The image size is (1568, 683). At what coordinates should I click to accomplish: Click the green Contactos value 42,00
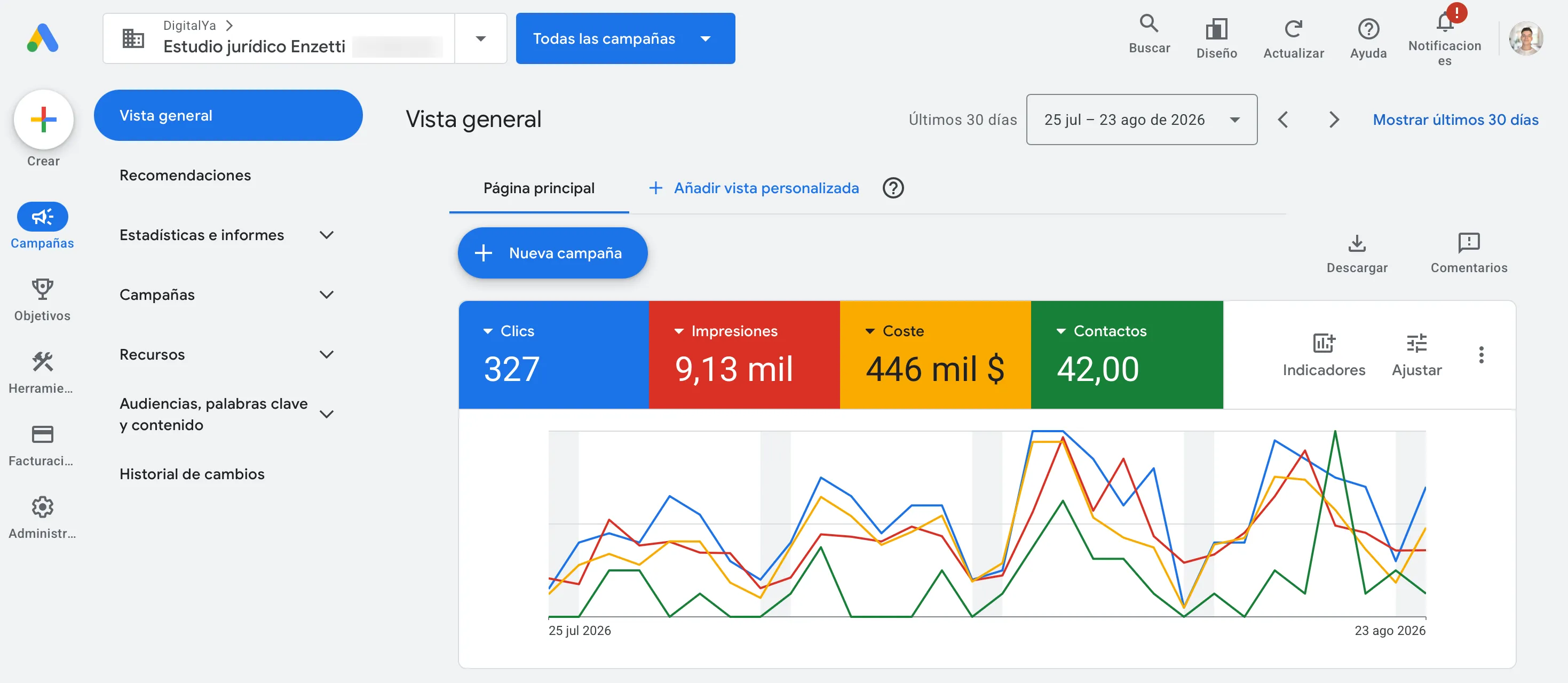tap(1097, 369)
